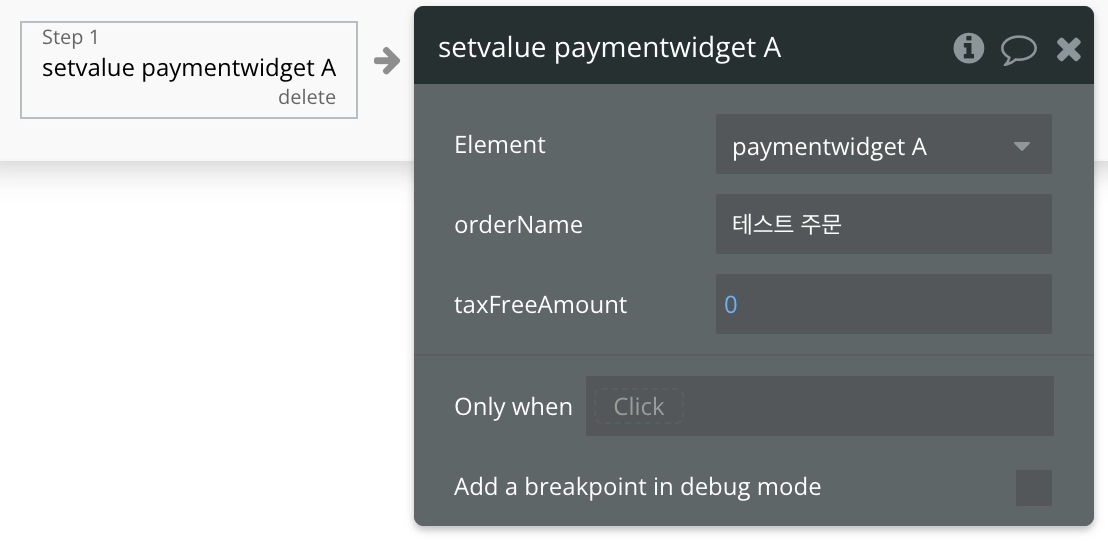The height and width of the screenshot is (546, 1108).
Task: Click the taxFreeAmount value 0
Action: (x=731, y=305)
